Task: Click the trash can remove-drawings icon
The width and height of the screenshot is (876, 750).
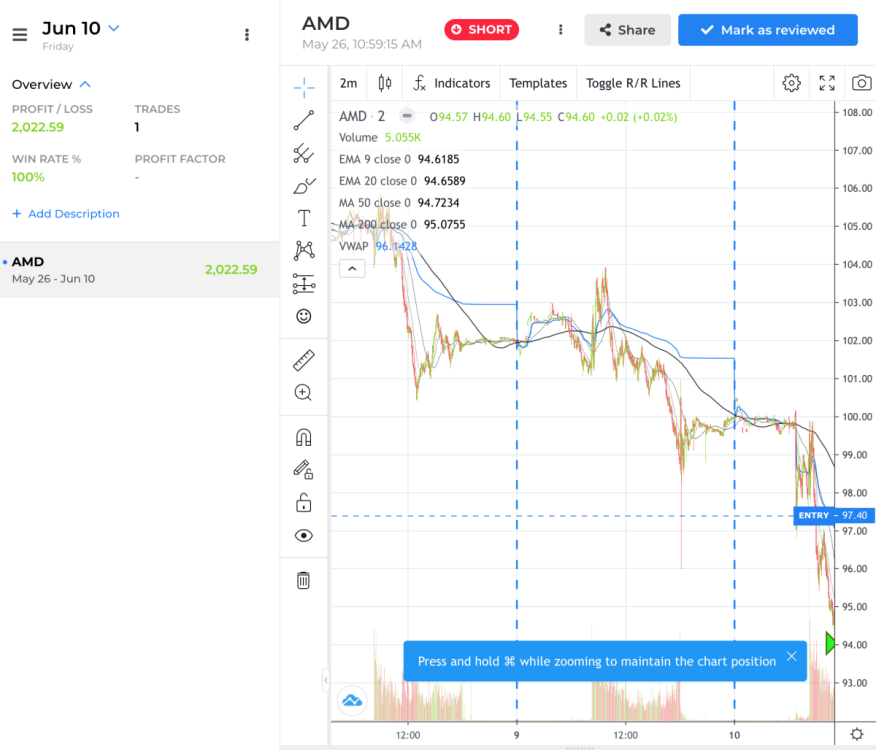Action: [x=304, y=580]
